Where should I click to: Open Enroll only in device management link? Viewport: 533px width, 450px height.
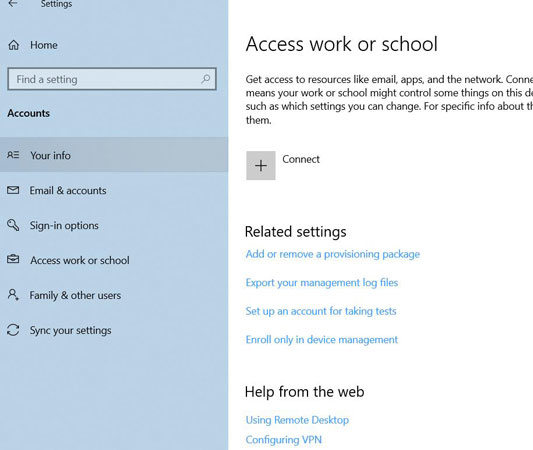pyautogui.click(x=322, y=340)
